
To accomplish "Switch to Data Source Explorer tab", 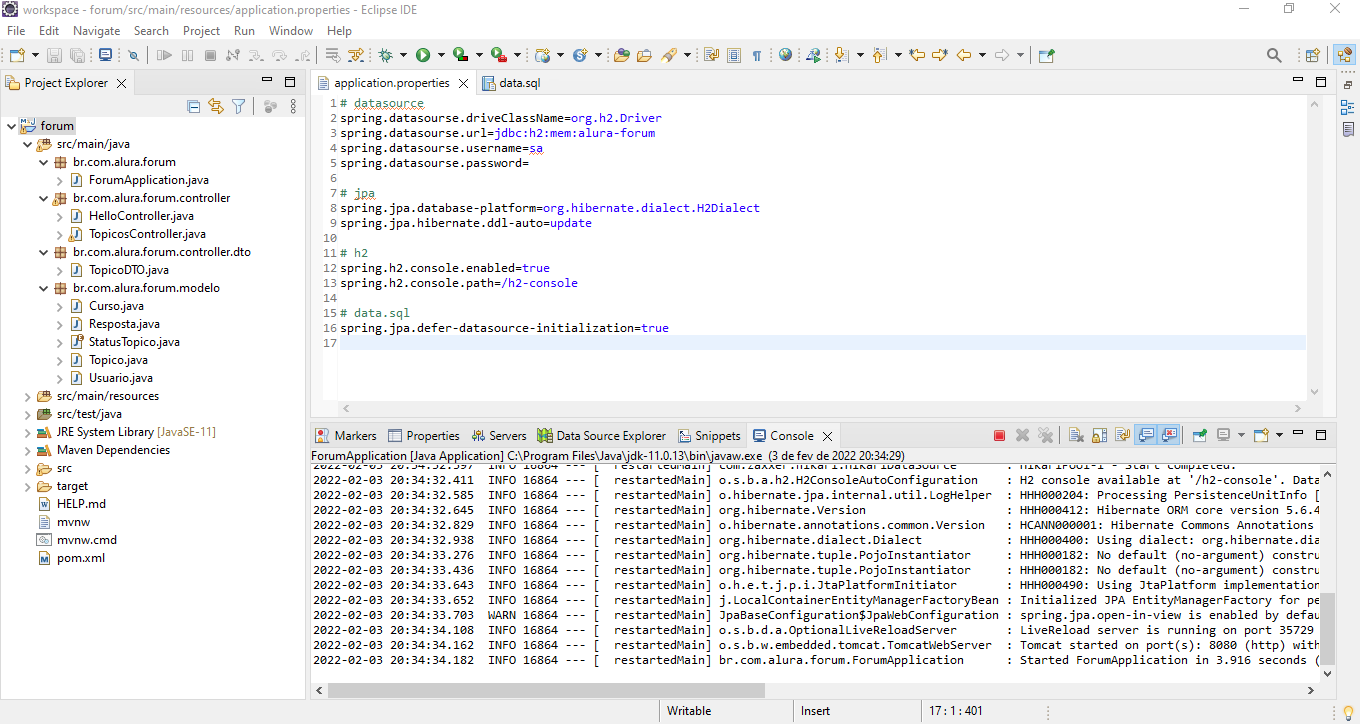I will 602,436.
